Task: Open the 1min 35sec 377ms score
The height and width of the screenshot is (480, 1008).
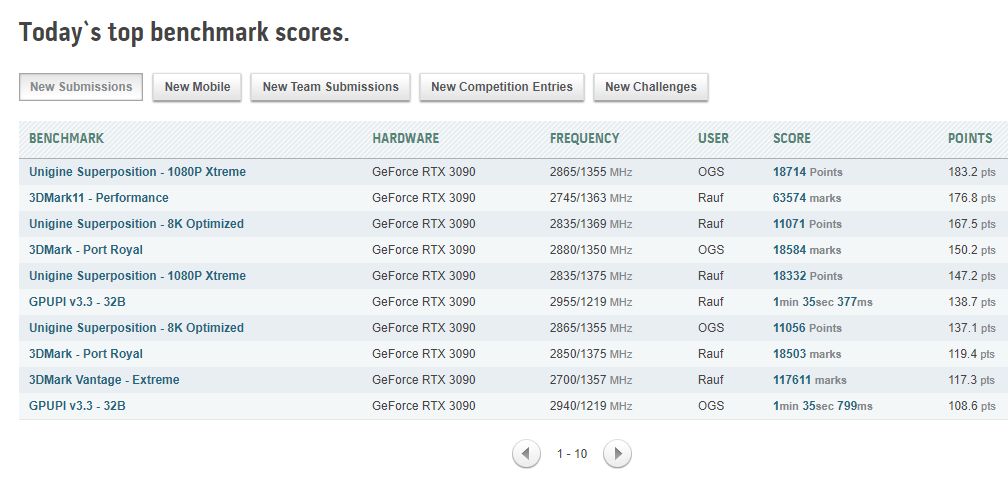Action: [x=823, y=302]
